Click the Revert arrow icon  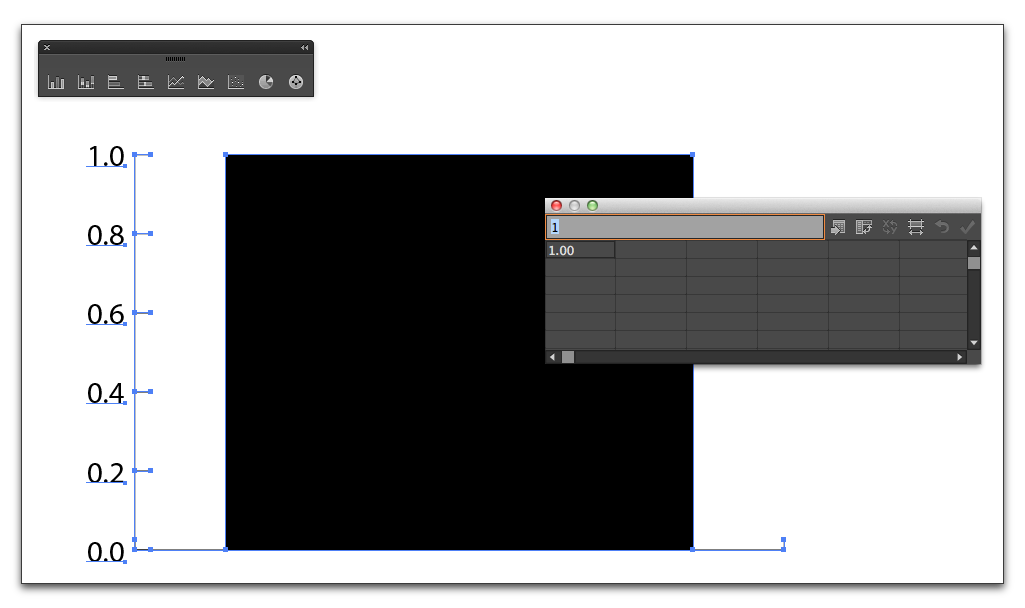(x=942, y=227)
